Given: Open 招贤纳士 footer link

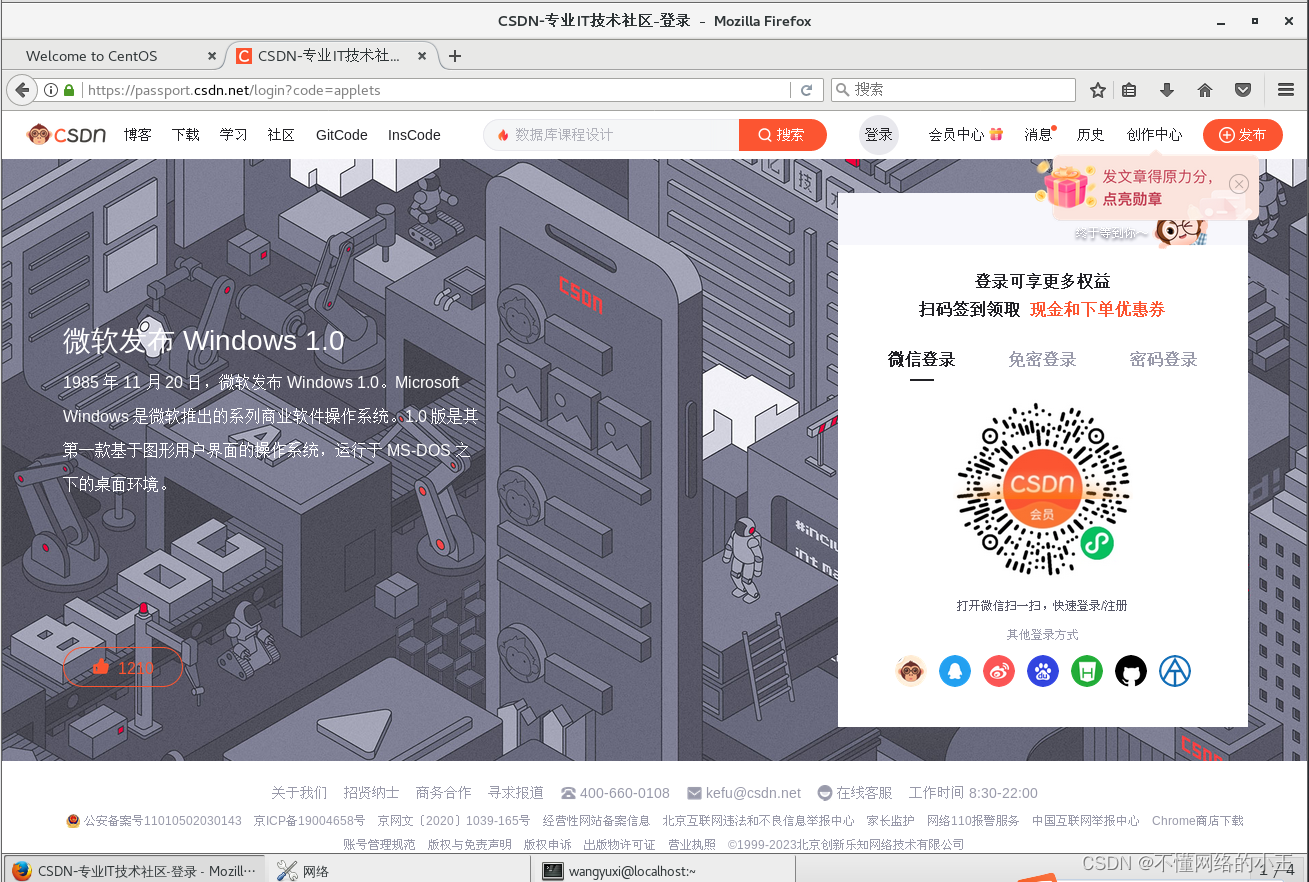Looking at the screenshot, I should (x=371, y=793).
